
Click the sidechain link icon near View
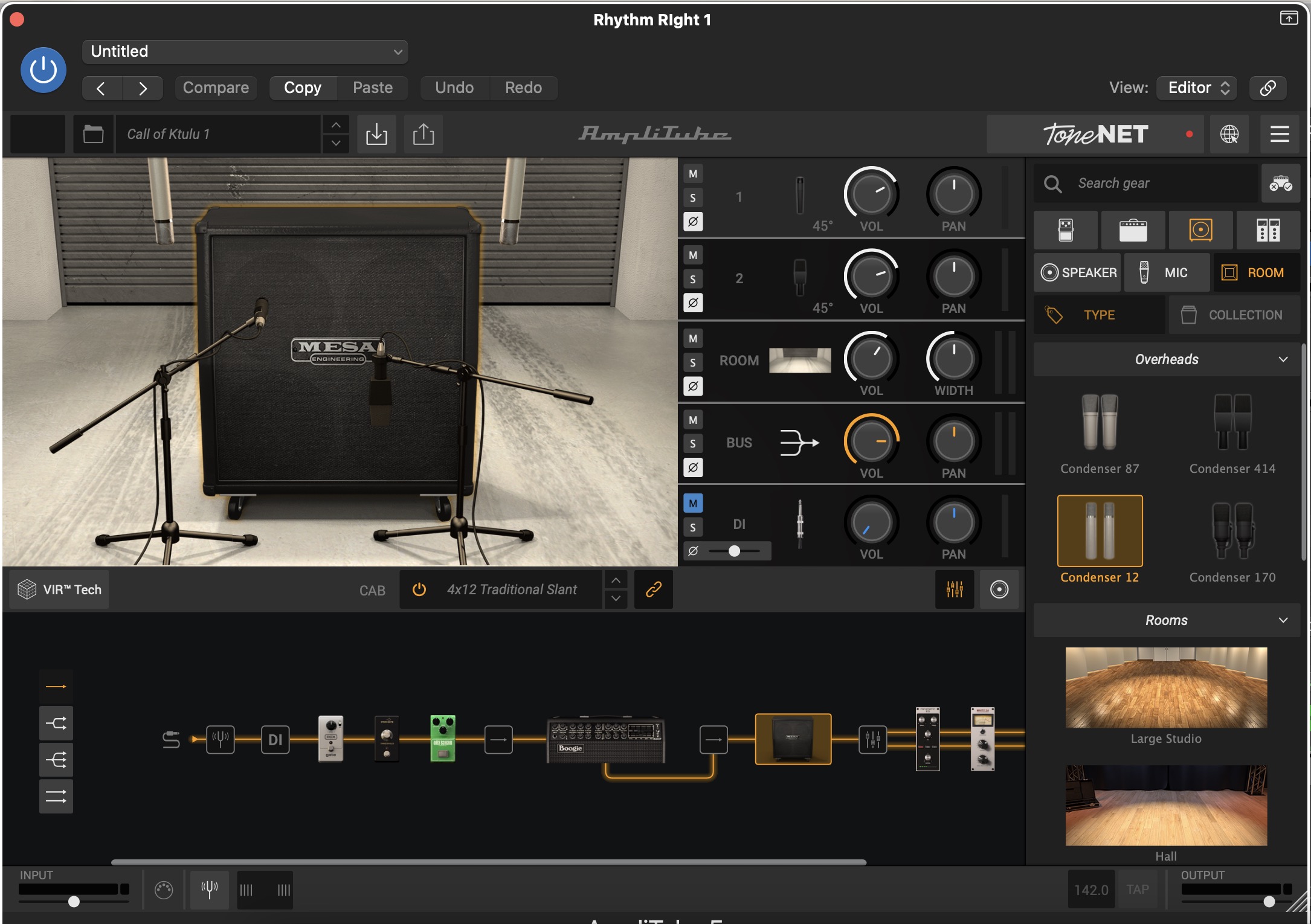tap(1268, 88)
